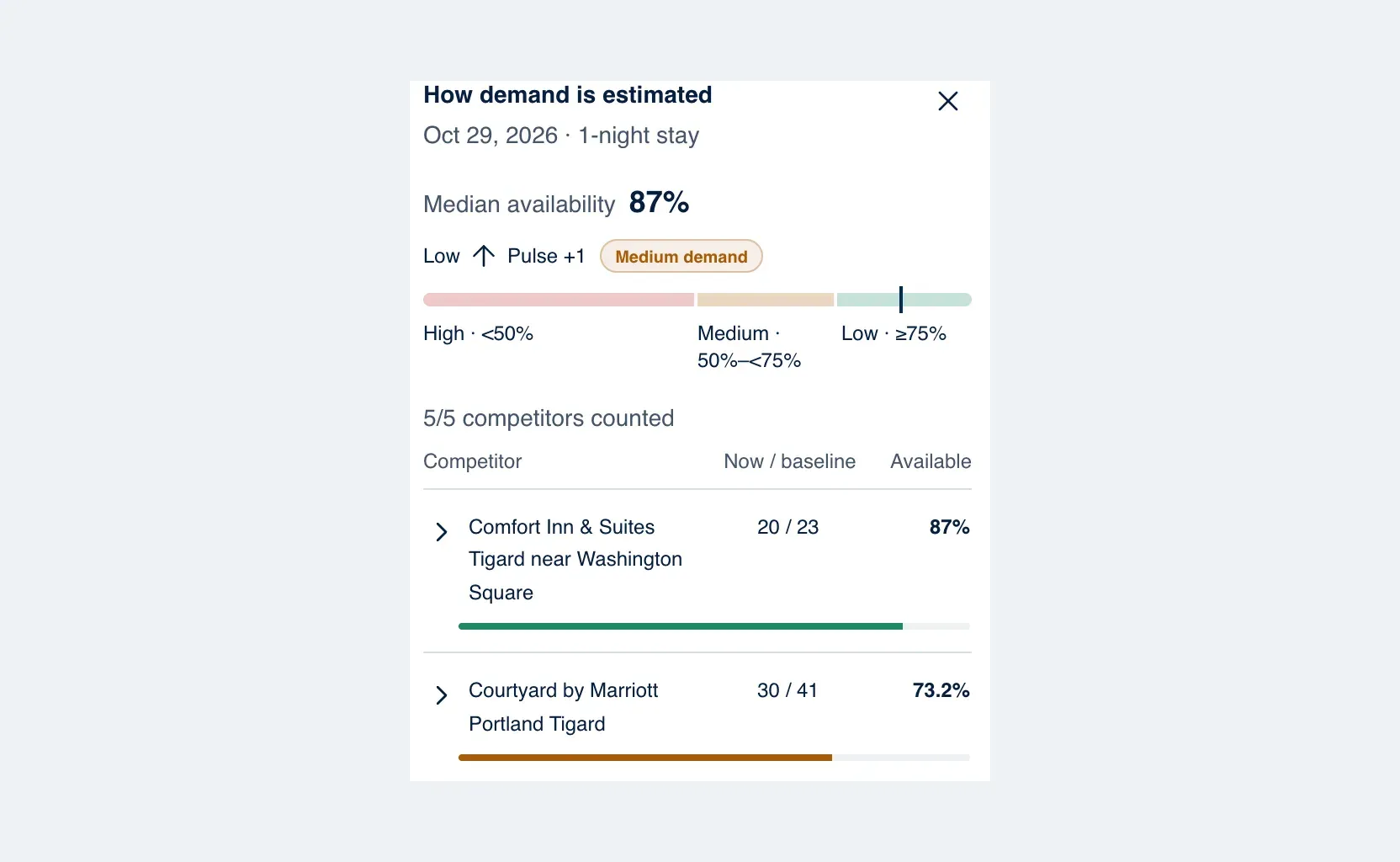Click the "Oct 29, 2026 · 1-night stay" text
1400x862 pixels.
coord(561,136)
